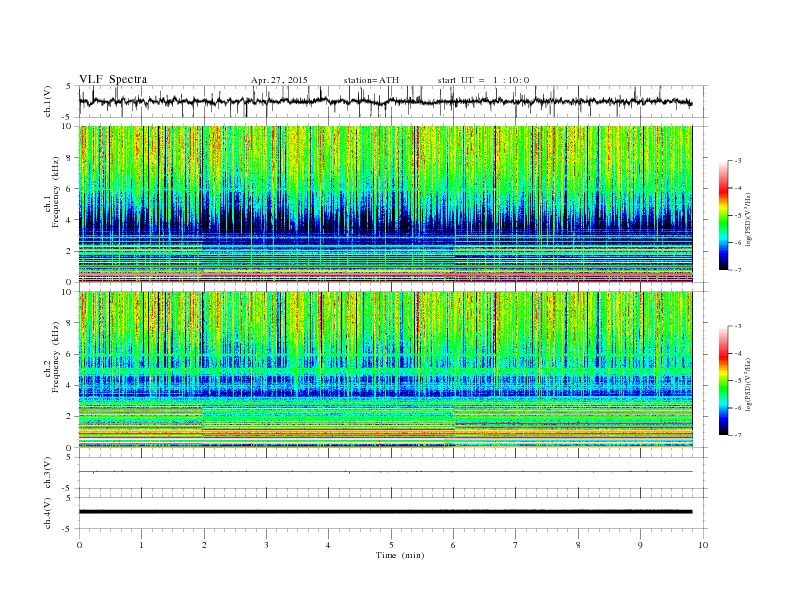Click the ch.1 voltage waveform trace

coord(385,102)
